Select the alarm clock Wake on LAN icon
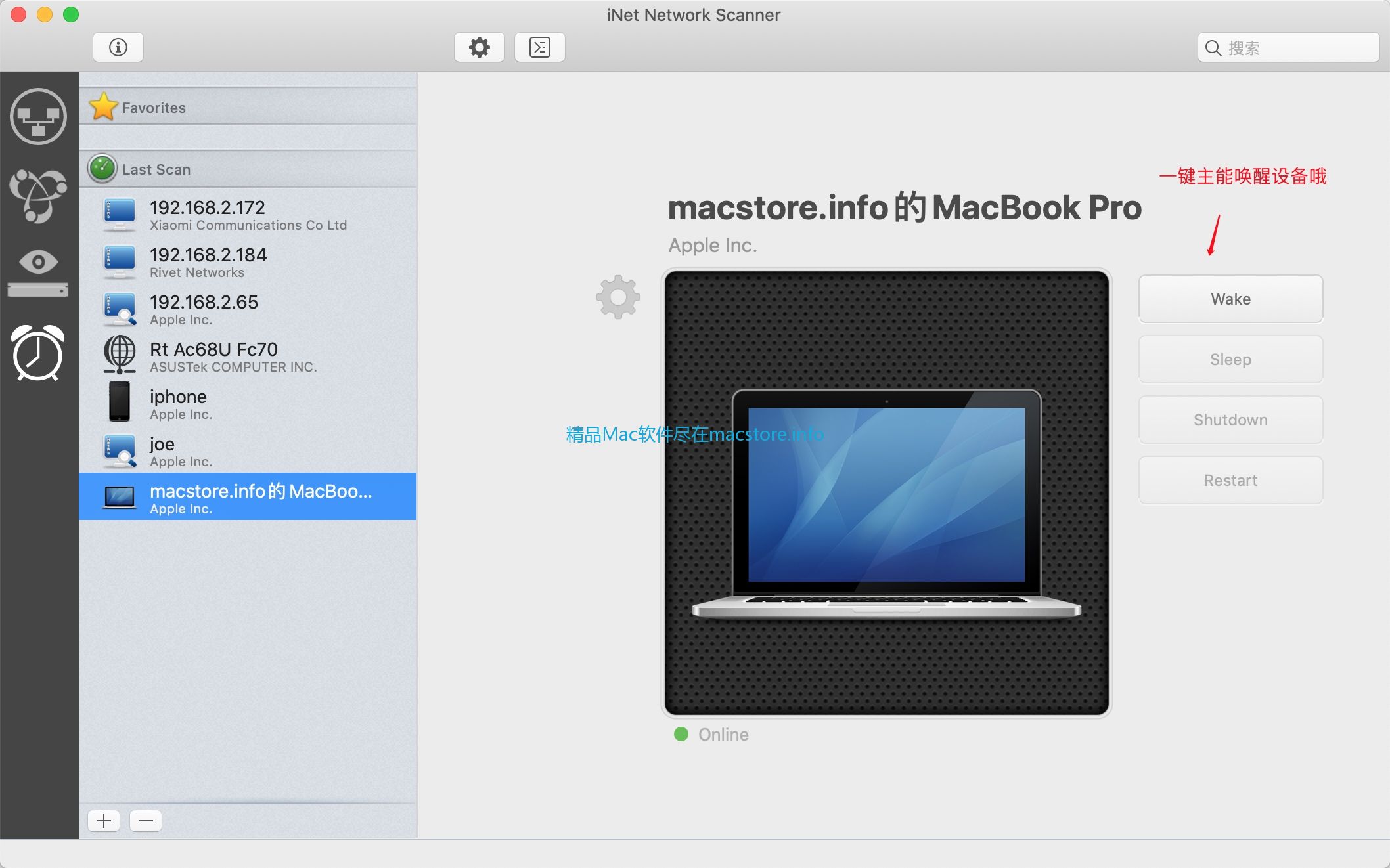The height and width of the screenshot is (868, 1390). [38, 353]
